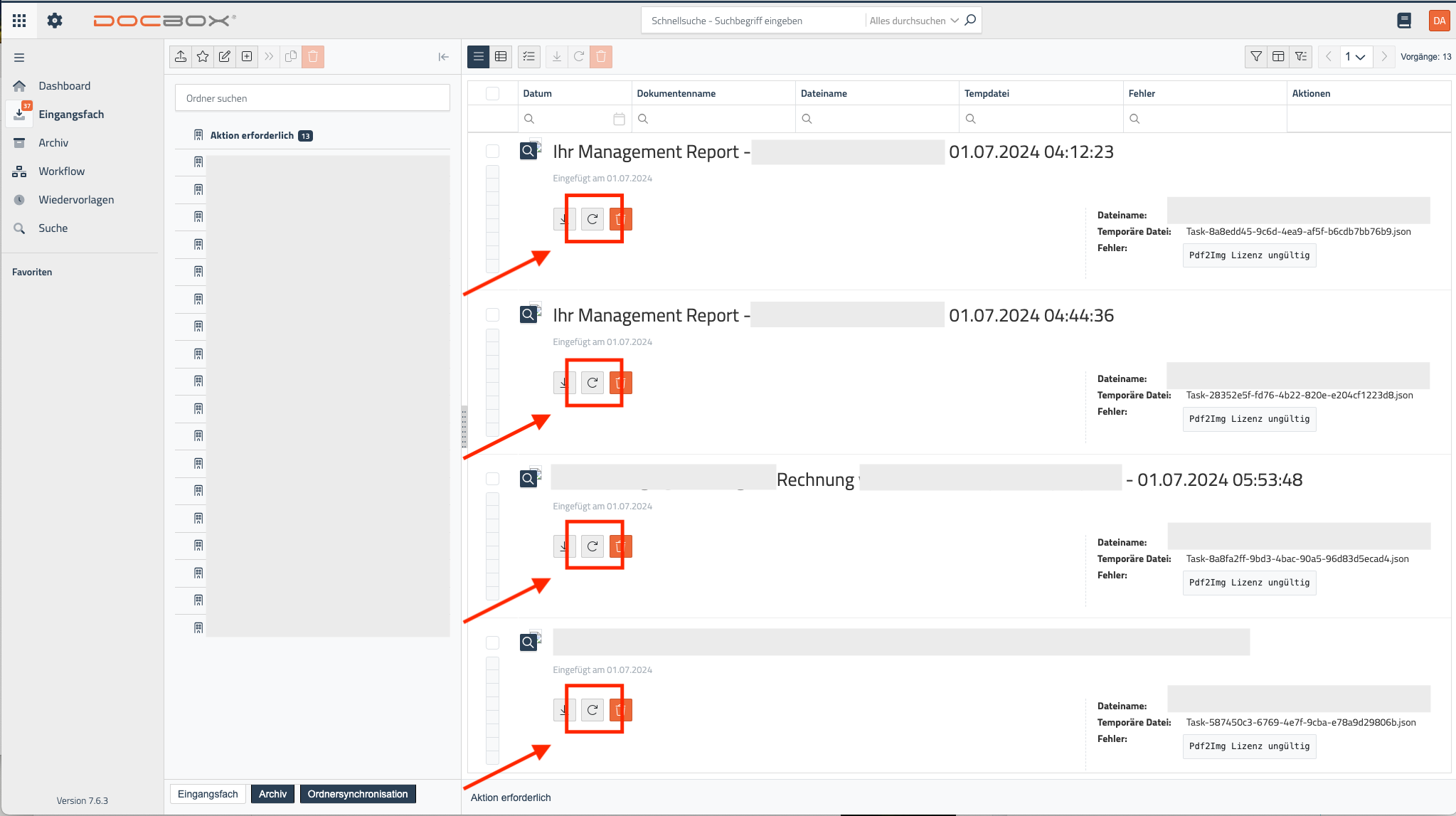The image size is (1456, 816).
Task: Click the Ordnersynchronisation button
Action: 357,794
